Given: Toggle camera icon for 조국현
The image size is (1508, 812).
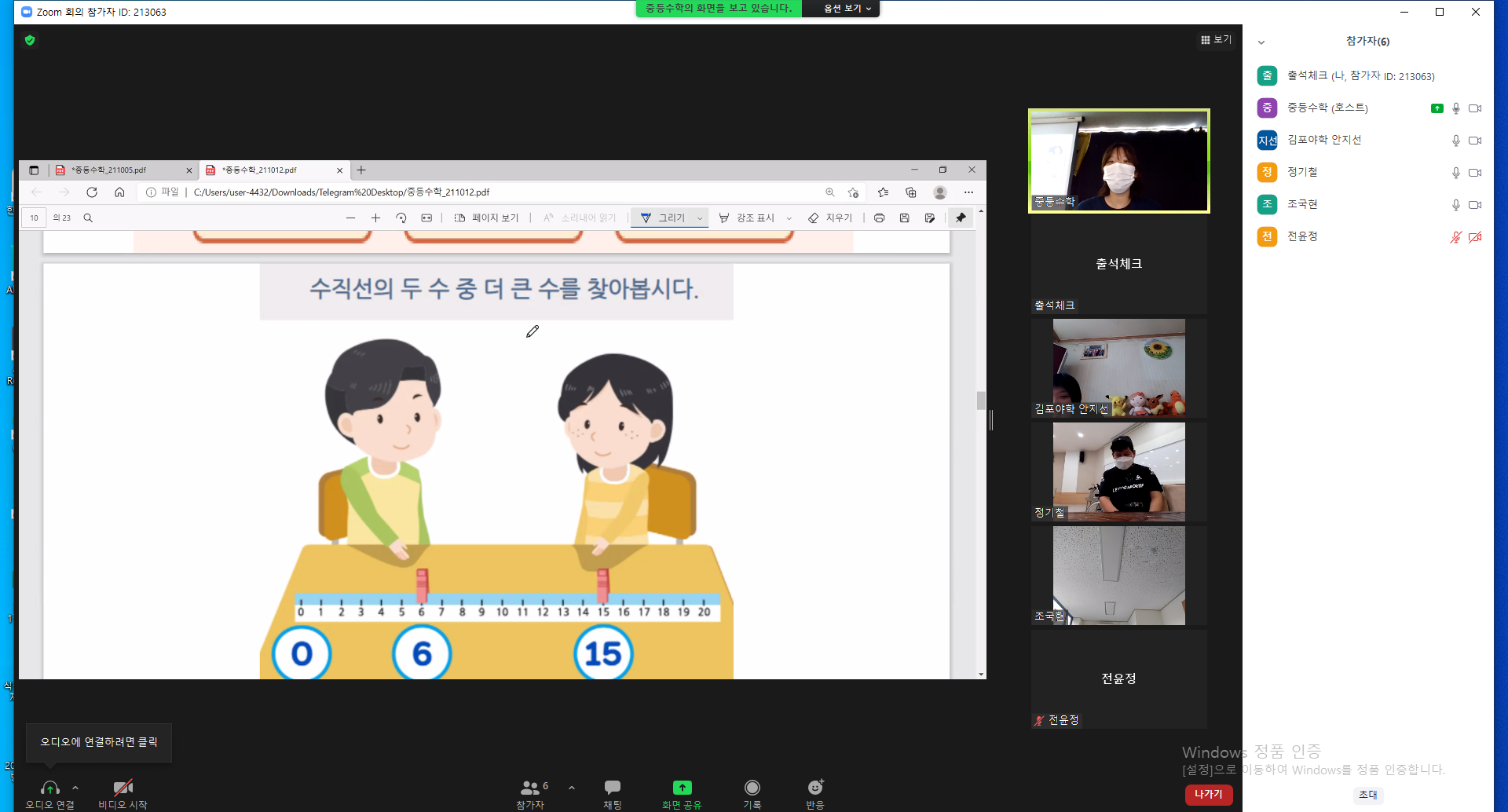Looking at the screenshot, I should coord(1475,205).
